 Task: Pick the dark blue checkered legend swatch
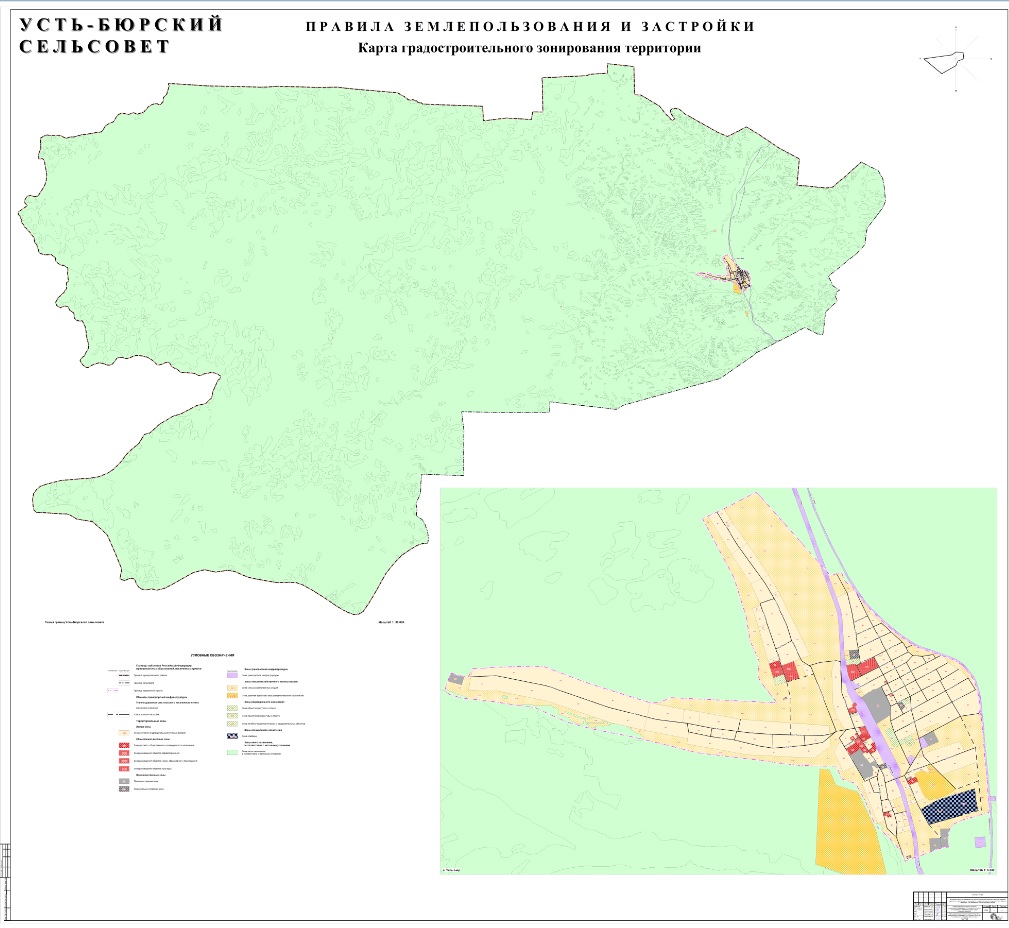pyautogui.click(x=231, y=735)
